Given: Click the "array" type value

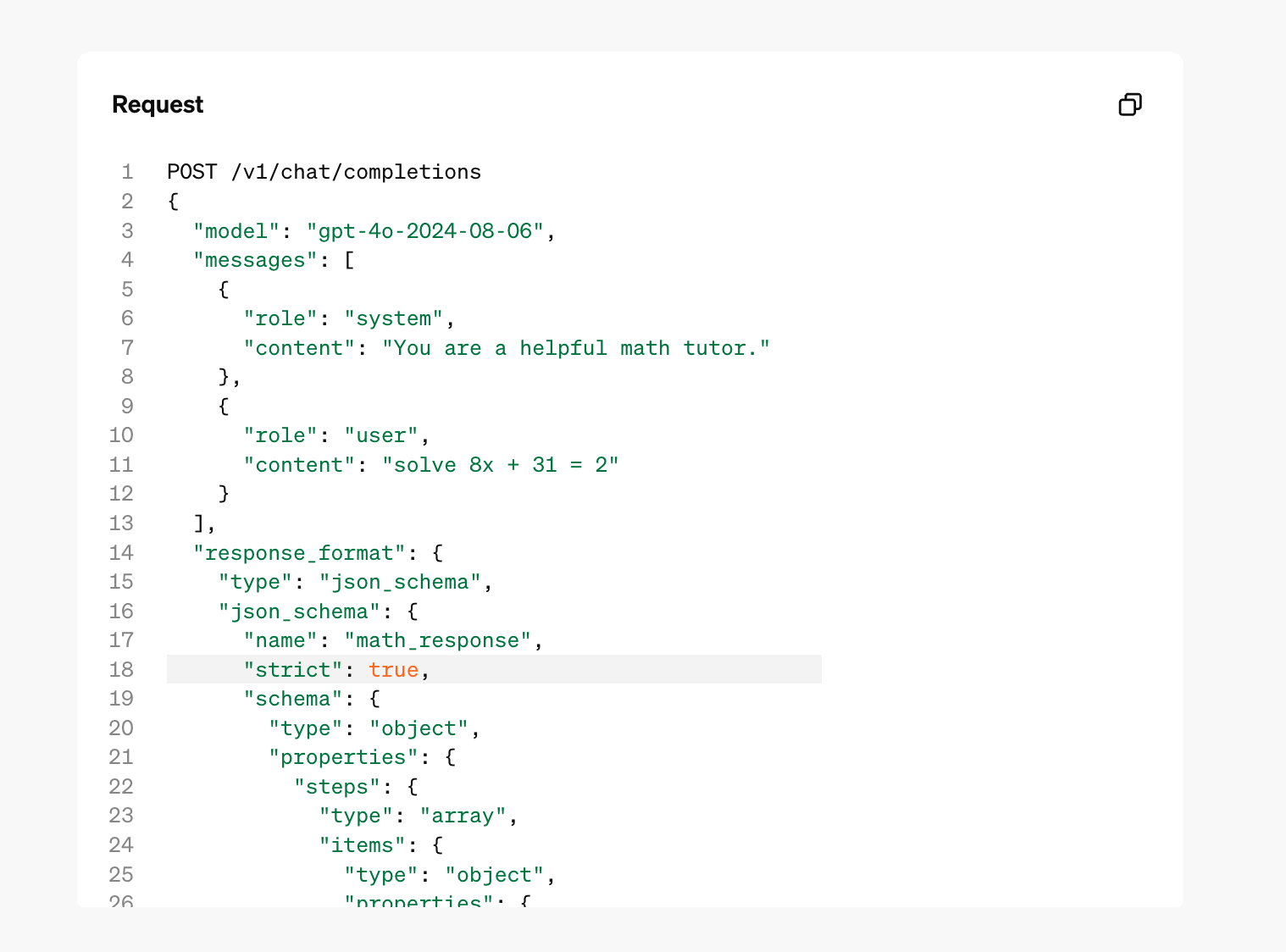Looking at the screenshot, I should (463, 816).
